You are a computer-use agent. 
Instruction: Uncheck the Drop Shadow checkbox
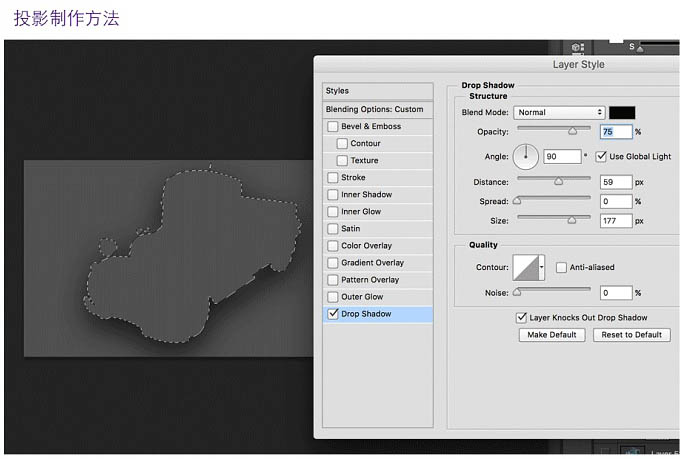pyautogui.click(x=333, y=314)
